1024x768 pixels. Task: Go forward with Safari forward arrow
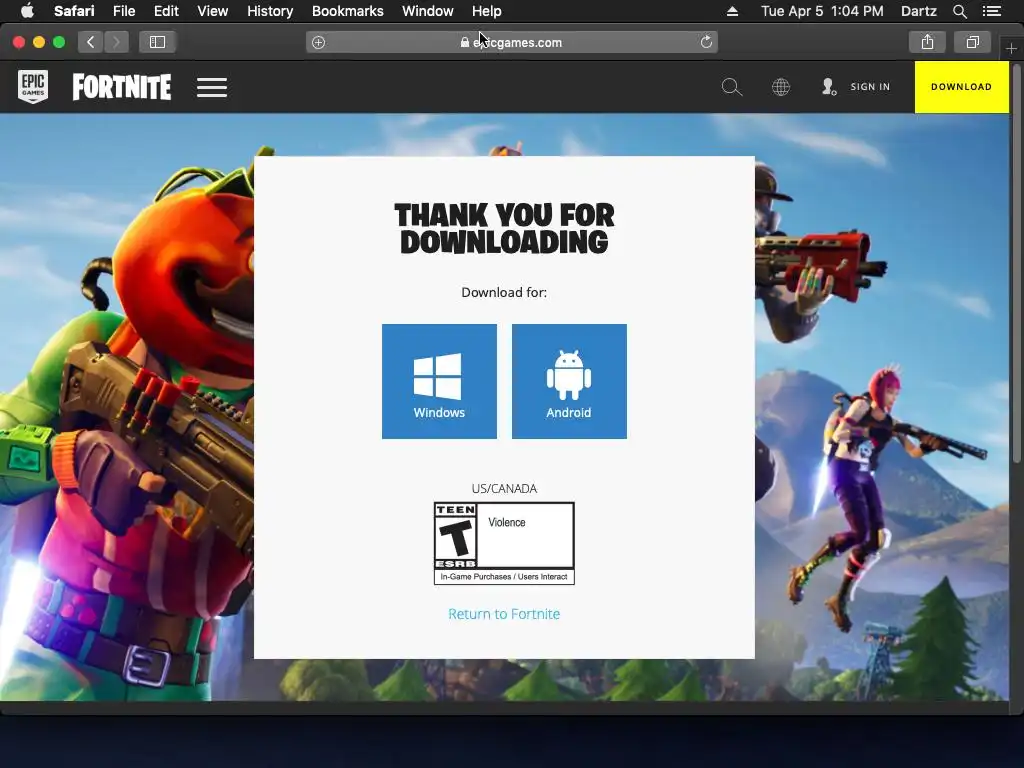(116, 42)
